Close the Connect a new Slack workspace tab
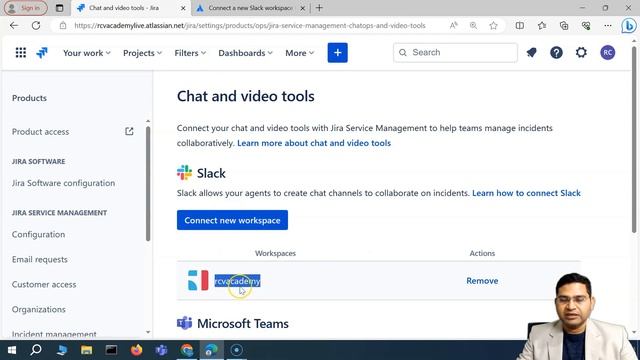This screenshot has width=640, height=360. pos(302,8)
